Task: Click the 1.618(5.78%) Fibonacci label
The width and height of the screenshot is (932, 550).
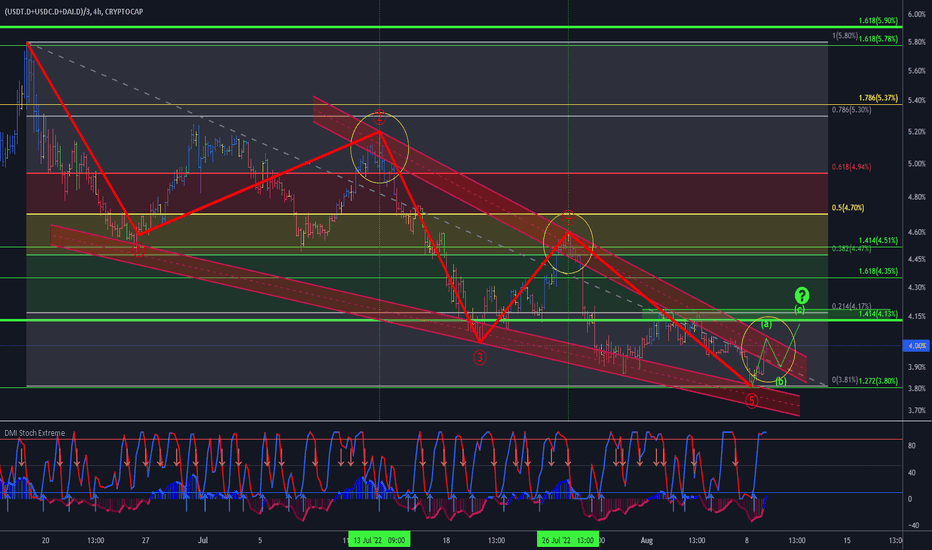Action: click(x=878, y=39)
